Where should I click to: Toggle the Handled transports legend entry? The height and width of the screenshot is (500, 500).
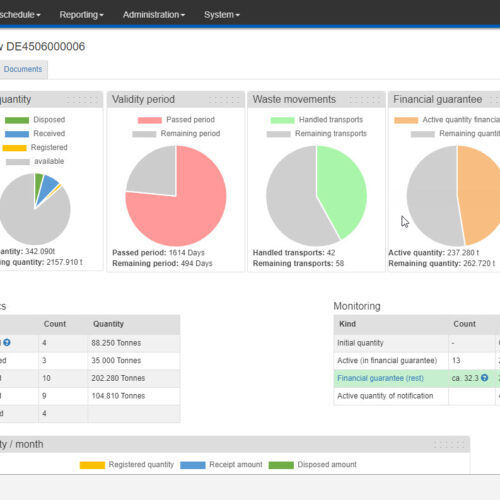(316, 120)
